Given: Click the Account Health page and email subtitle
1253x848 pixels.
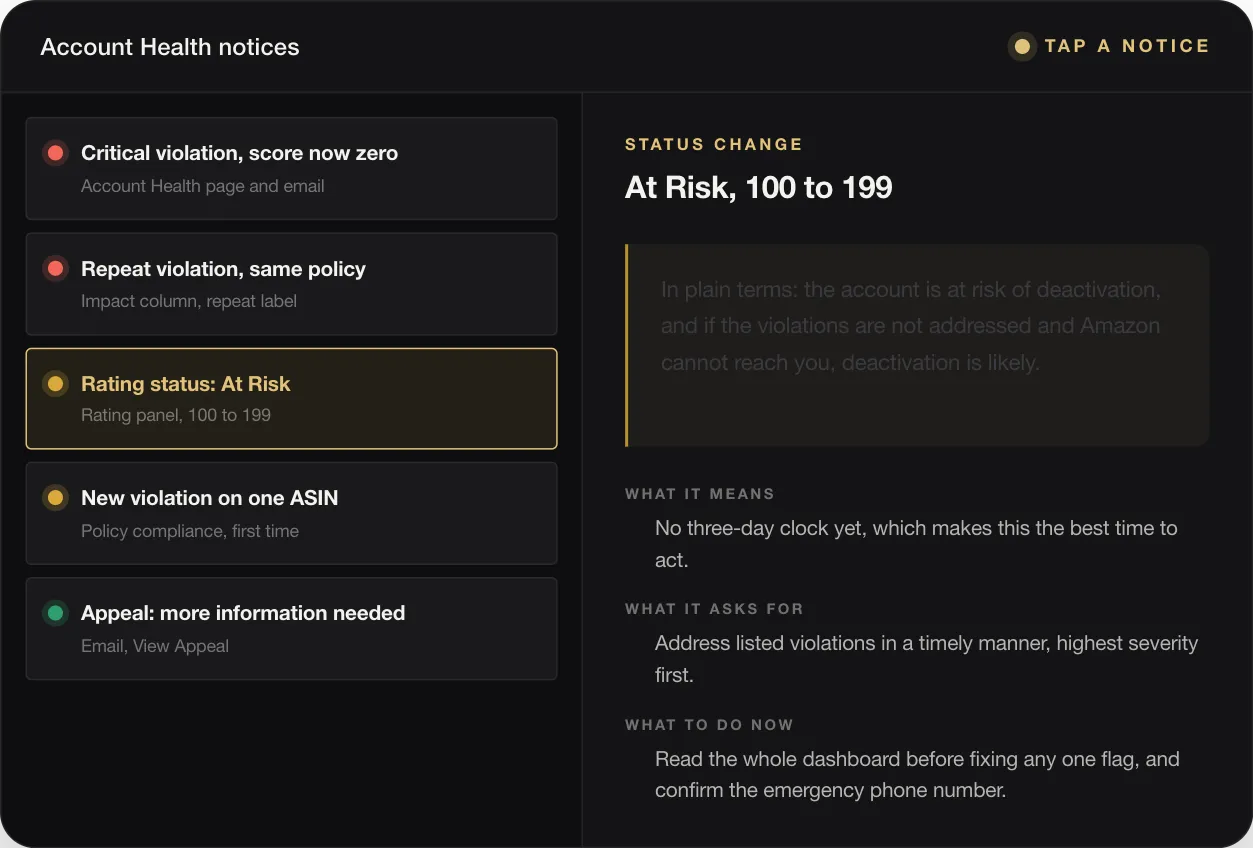Looking at the screenshot, I should click(203, 186).
